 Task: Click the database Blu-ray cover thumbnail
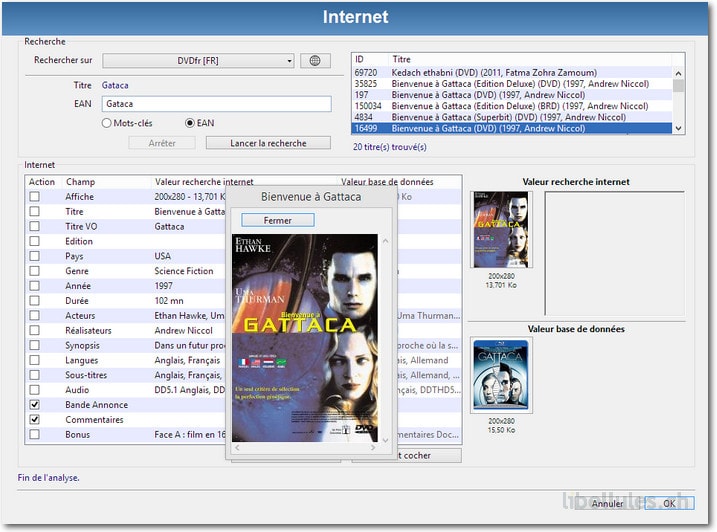pyautogui.click(x=501, y=375)
